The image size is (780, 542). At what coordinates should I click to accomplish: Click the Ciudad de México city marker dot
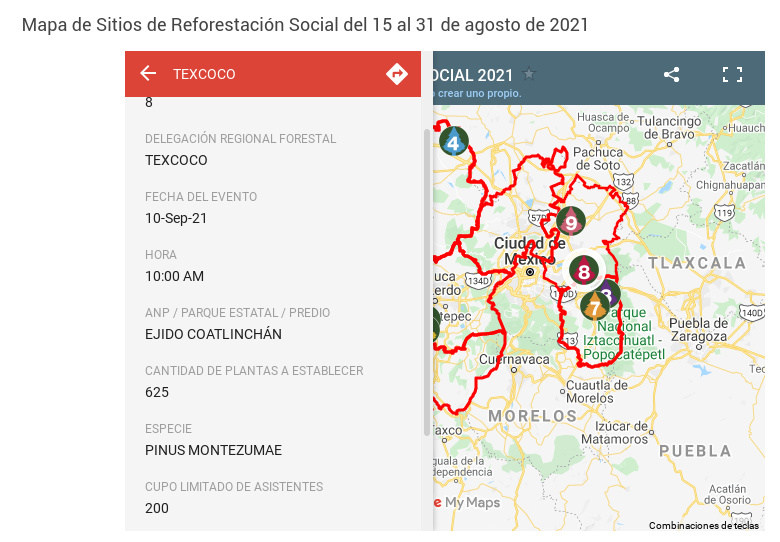[x=530, y=272]
